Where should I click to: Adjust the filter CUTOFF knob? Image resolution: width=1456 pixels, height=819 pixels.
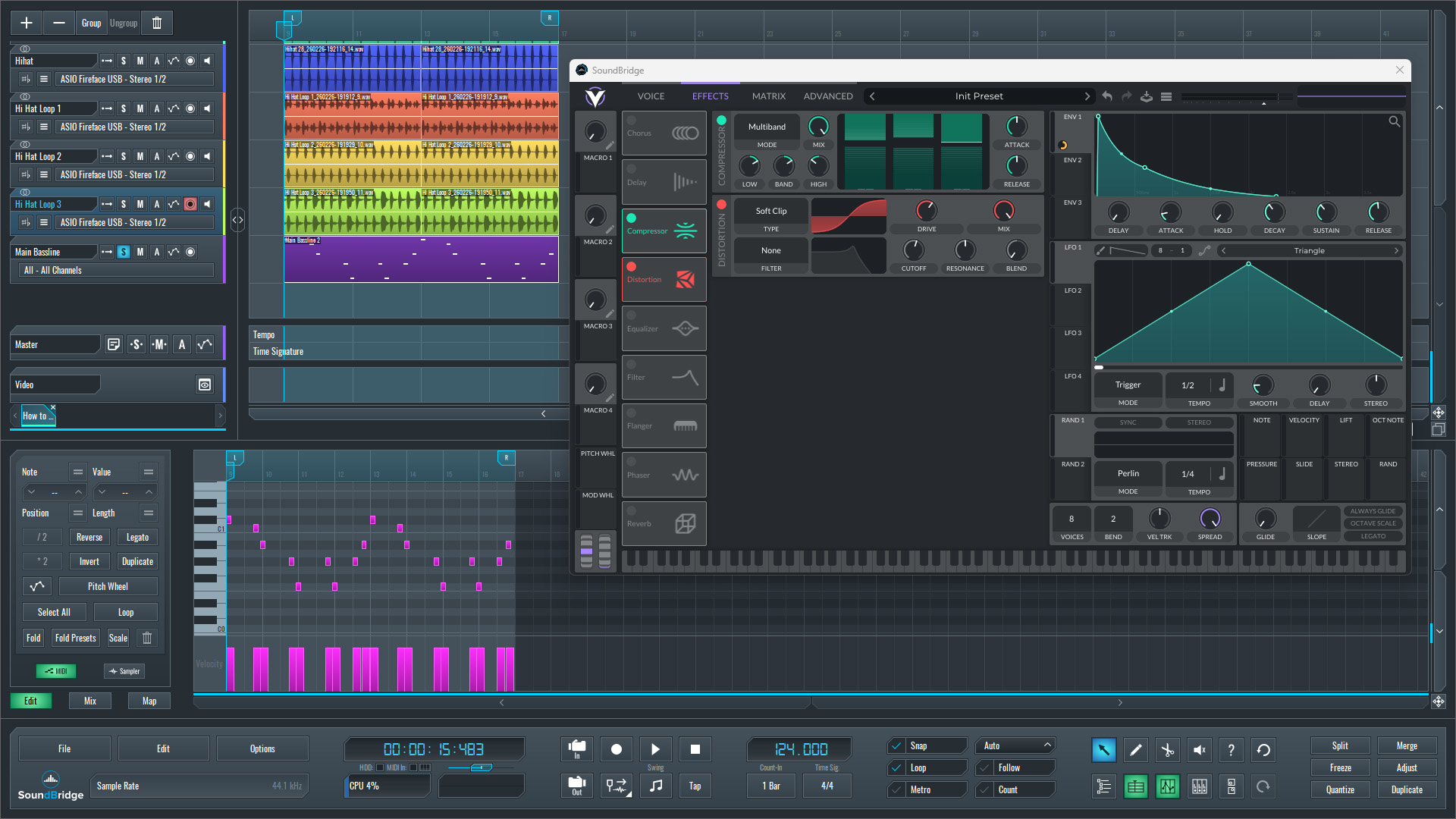pyautogui.click(x=913, y=249)
